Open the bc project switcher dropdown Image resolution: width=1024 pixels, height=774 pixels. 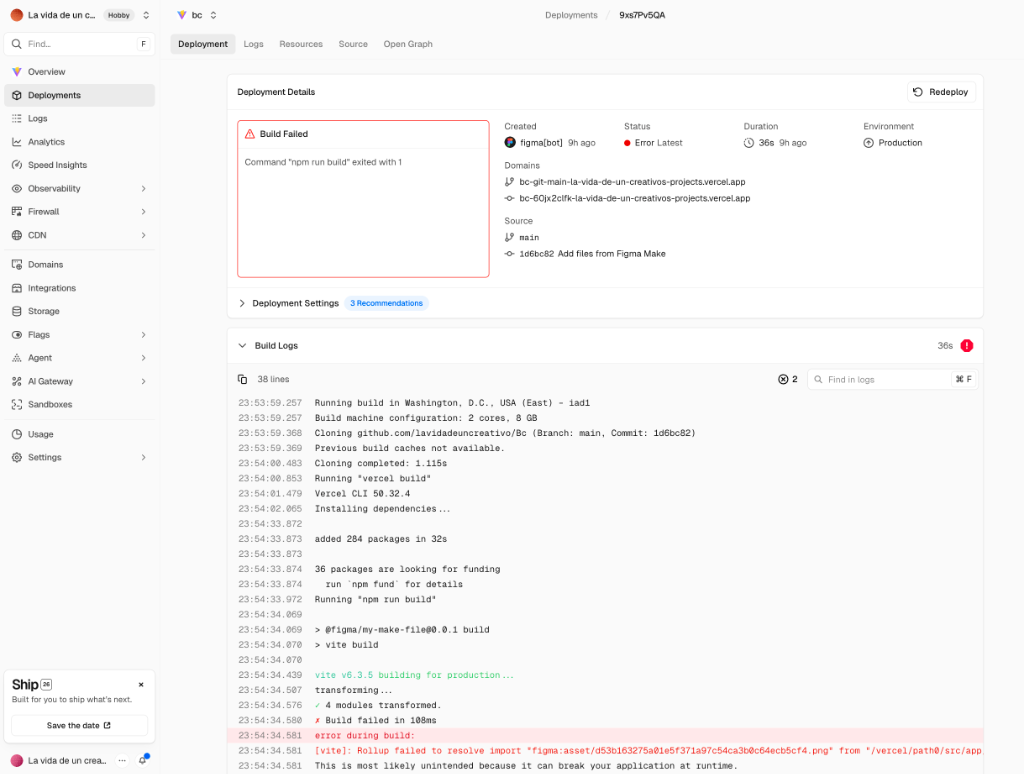tap(213, 15)
